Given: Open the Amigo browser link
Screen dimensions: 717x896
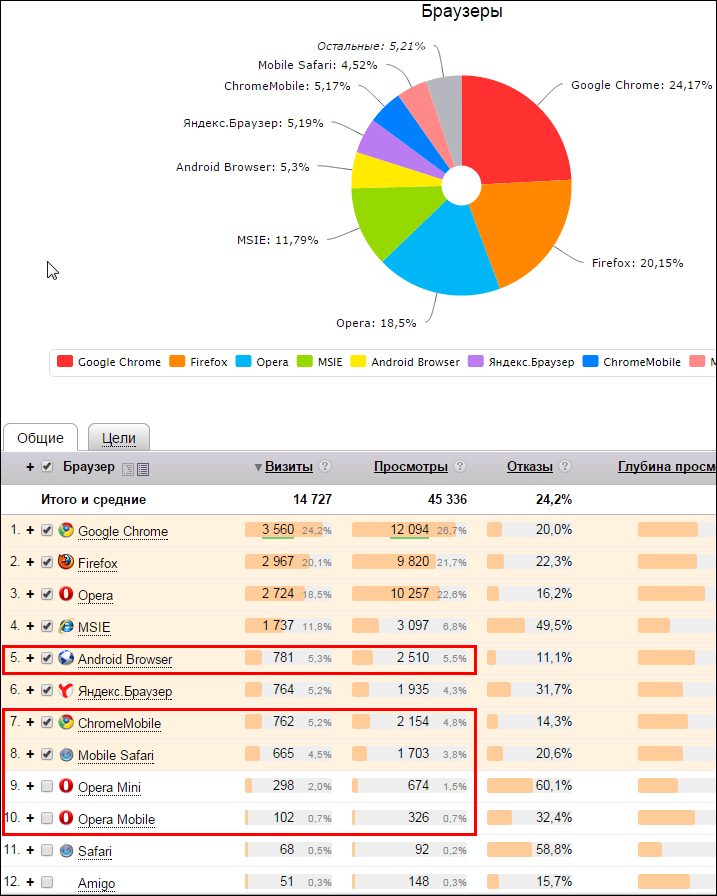Looking at the screenshot, I should 96,883.
